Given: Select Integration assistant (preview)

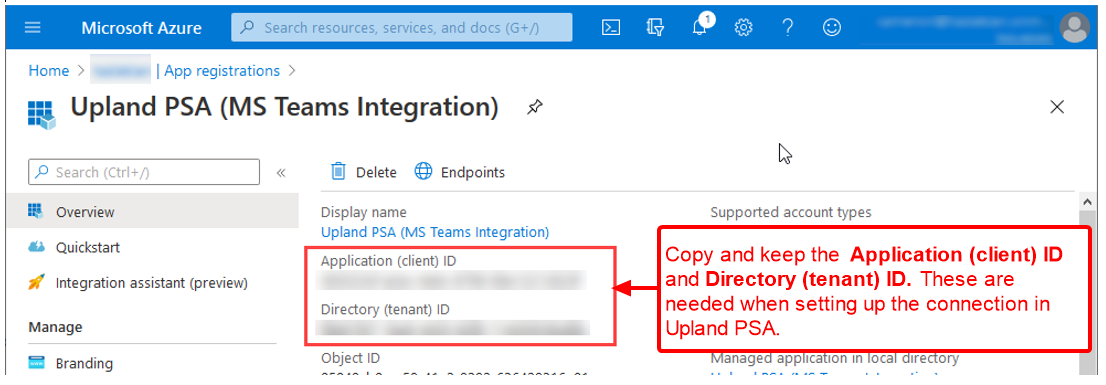Looking at the screenshot, I should pos(152,283).
